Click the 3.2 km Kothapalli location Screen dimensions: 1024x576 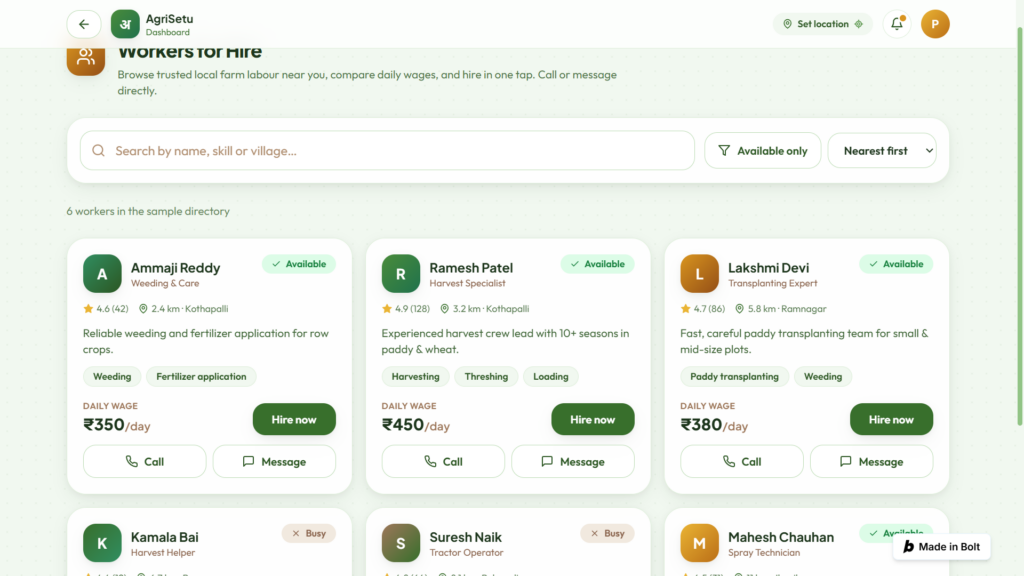click(484, 309)
